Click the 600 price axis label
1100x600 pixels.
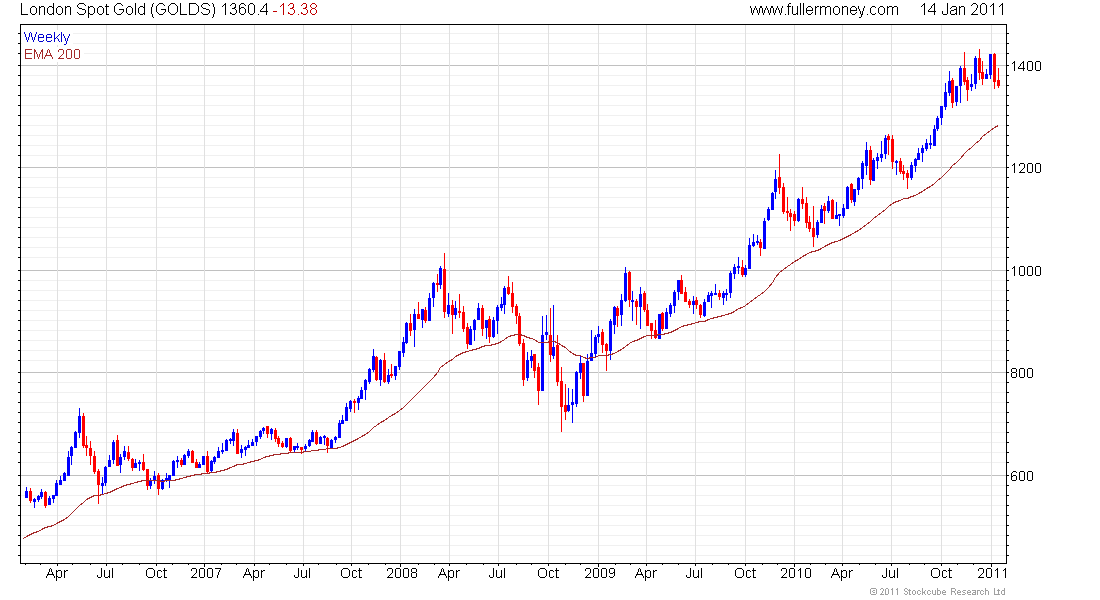click(x=1021, y=476)
